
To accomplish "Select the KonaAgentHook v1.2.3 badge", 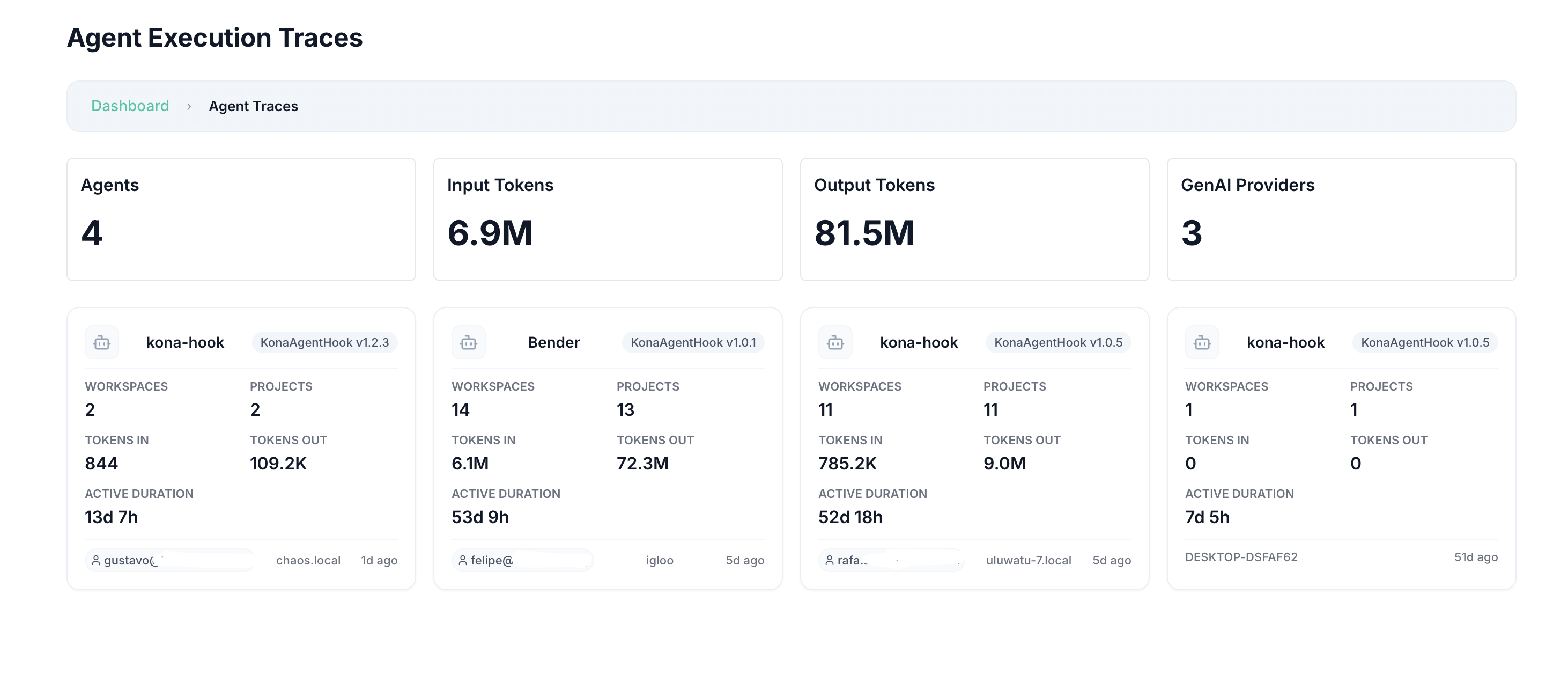I will coord(324,342).
